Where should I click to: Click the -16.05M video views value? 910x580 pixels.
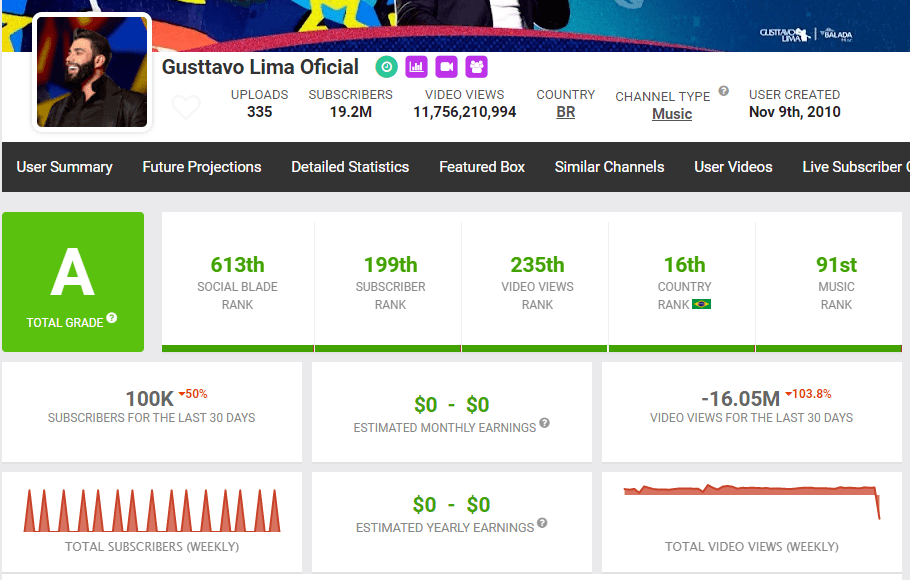click(741, 399)
